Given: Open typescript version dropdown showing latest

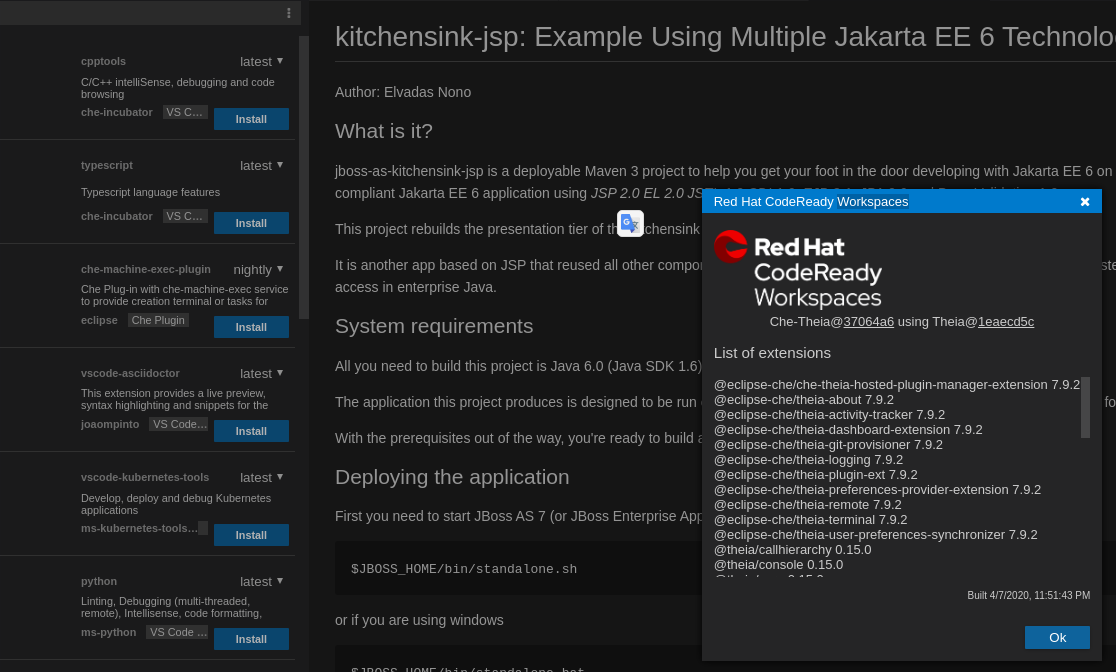Looking at the screenshot, I should 261,166.
